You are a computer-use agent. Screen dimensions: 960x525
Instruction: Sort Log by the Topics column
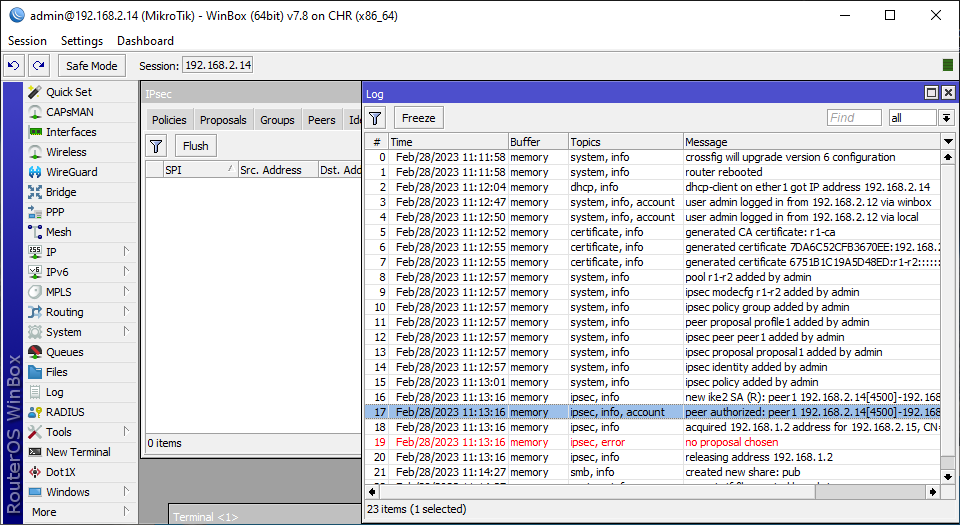[626, 142]
